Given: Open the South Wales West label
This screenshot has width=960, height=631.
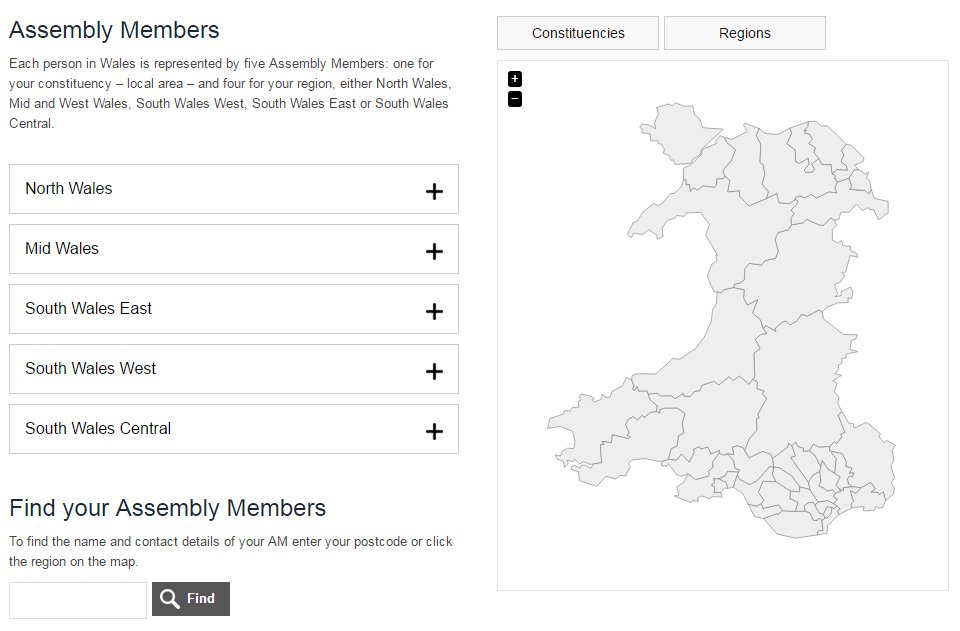Looking at the screenshot, I should pos(91,368).
